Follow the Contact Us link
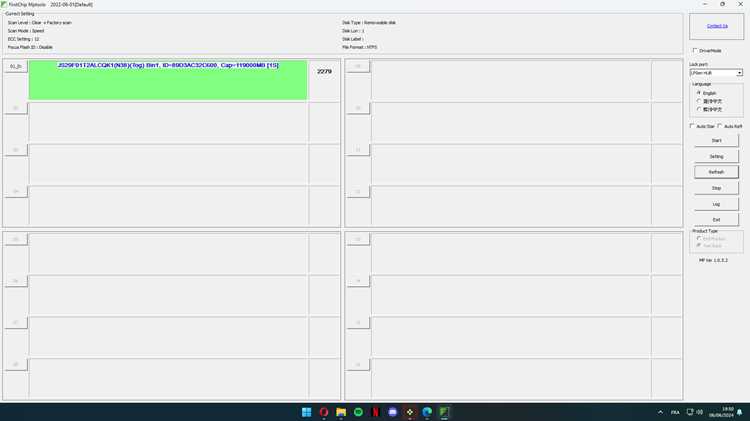The height and width of the screenshot is (421, 750). [717, 26]
